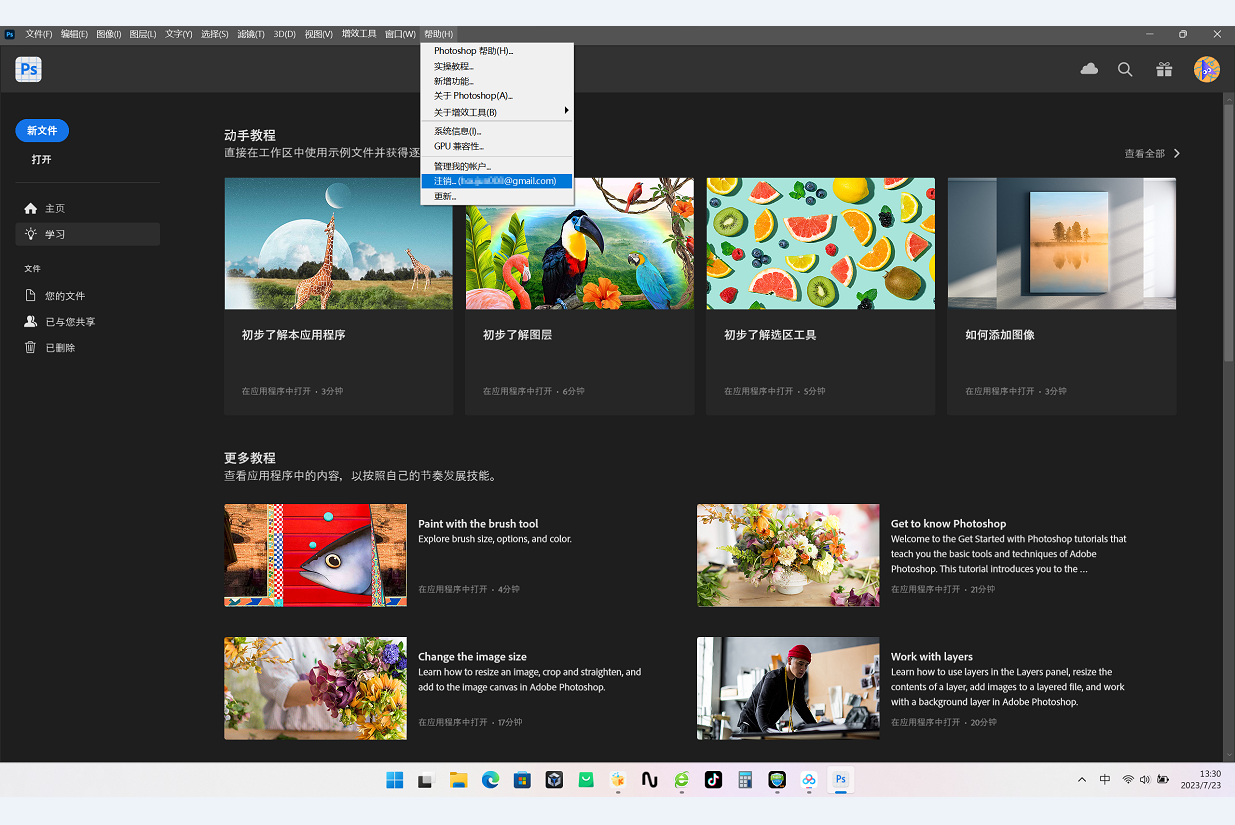The image size is (1235, 825).
Task: Click the Wi-Fi icon in system tray
Action: point(1128,780)
